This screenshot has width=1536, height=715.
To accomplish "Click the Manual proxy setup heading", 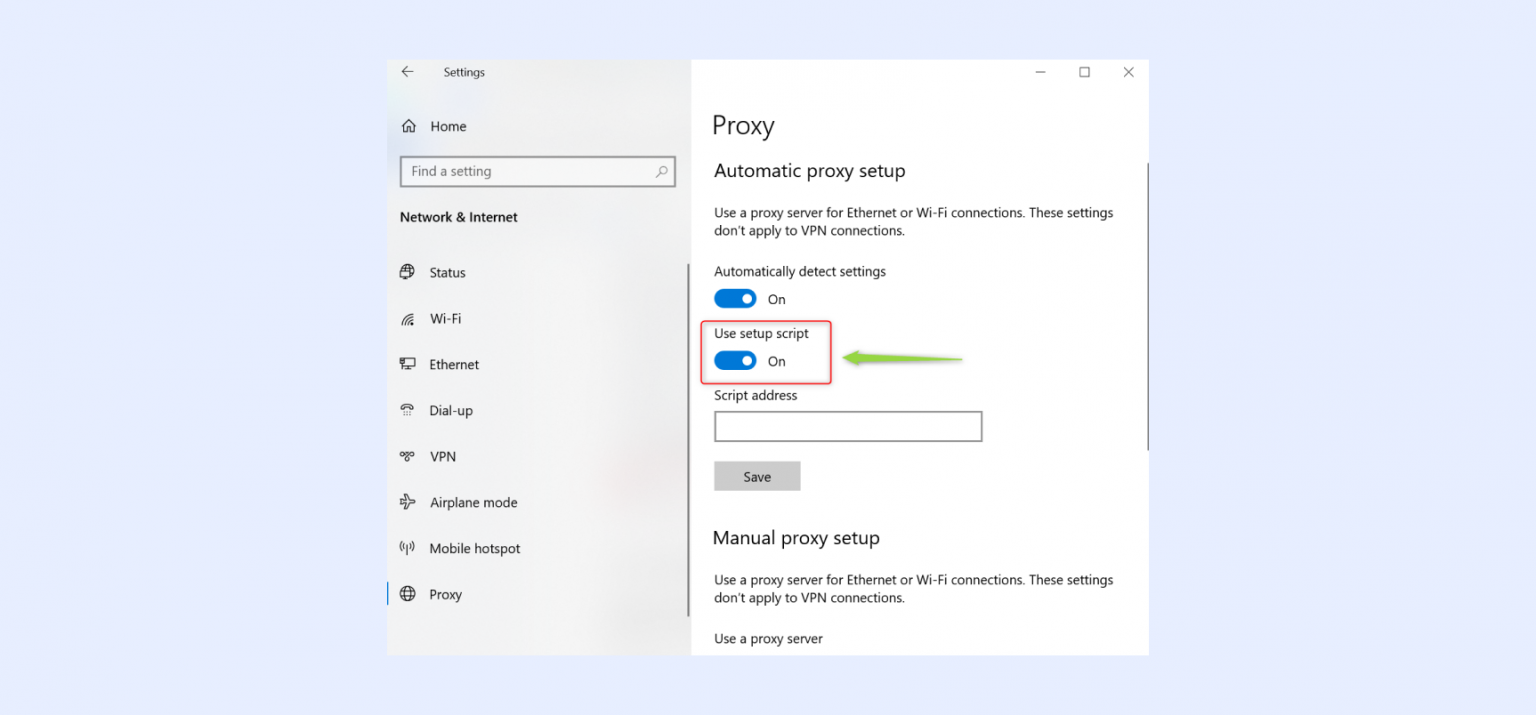I will tap(796, 538).
